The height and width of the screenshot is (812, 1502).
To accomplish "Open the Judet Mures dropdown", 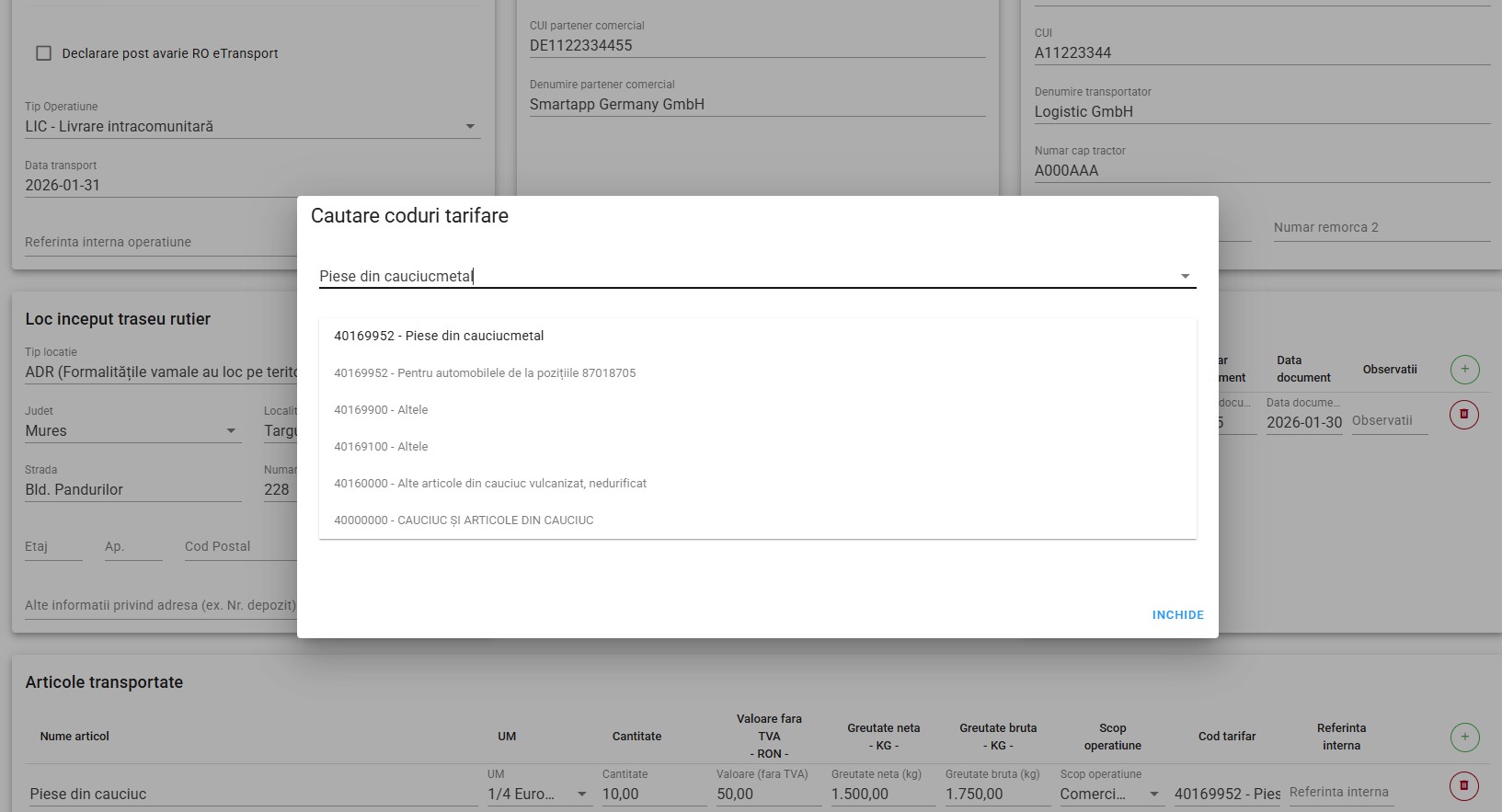I will click(x=231, y=430).
